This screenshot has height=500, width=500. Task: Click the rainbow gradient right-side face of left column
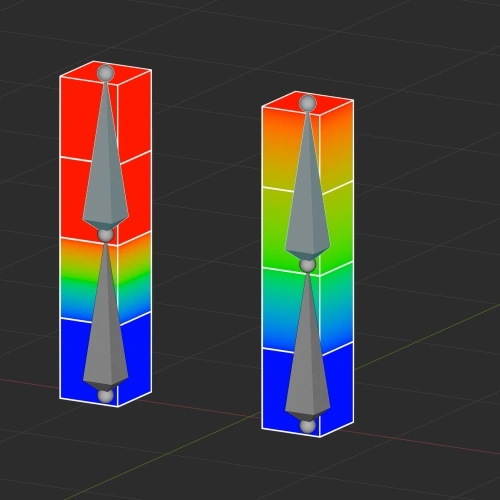pyautogui.click(x=135, y=277)
